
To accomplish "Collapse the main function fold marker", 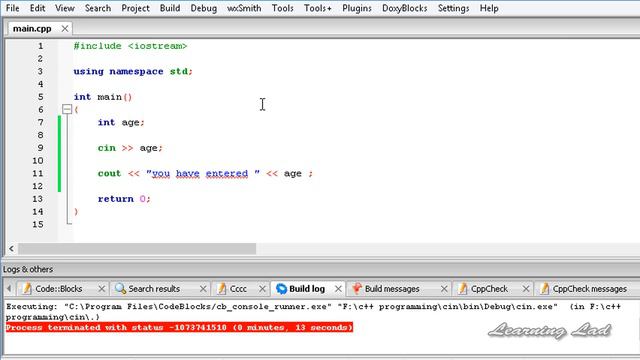I will 67,109.
